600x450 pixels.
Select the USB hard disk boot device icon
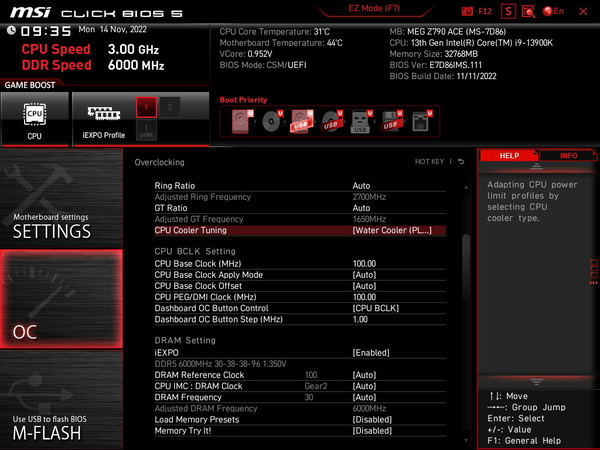[x=302, y=121]
